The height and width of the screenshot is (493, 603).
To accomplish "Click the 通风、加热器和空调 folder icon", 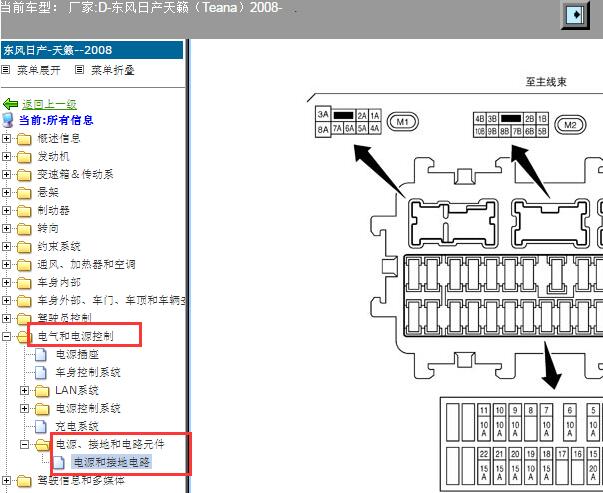I will 24,265.
